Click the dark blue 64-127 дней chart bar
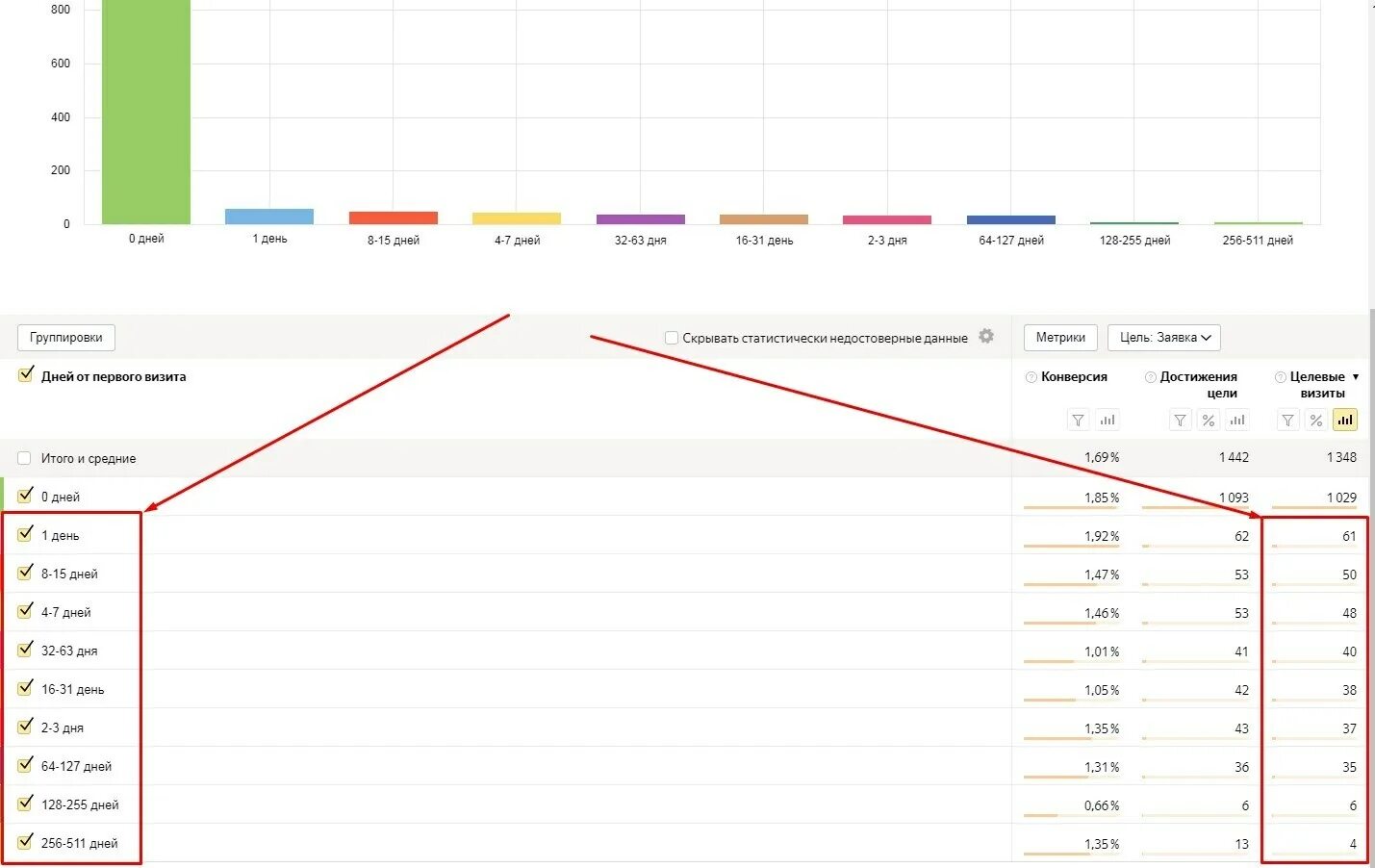This screenshot has height=868, width=1375. pos(1011,219)
